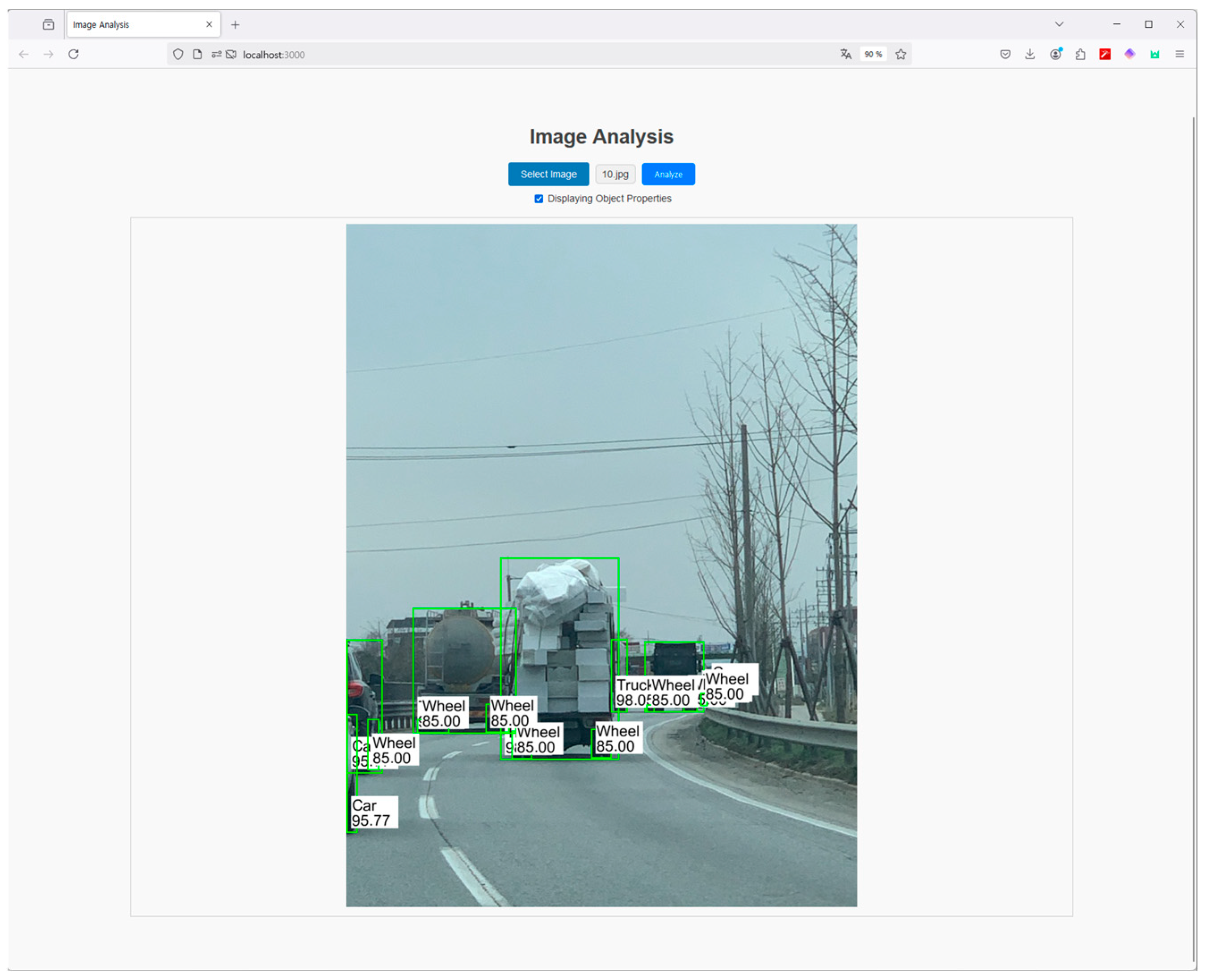This screenshot has width=1206, height=980.
Task: Open a new tab with plus
Action: click(x=235, y=25)
